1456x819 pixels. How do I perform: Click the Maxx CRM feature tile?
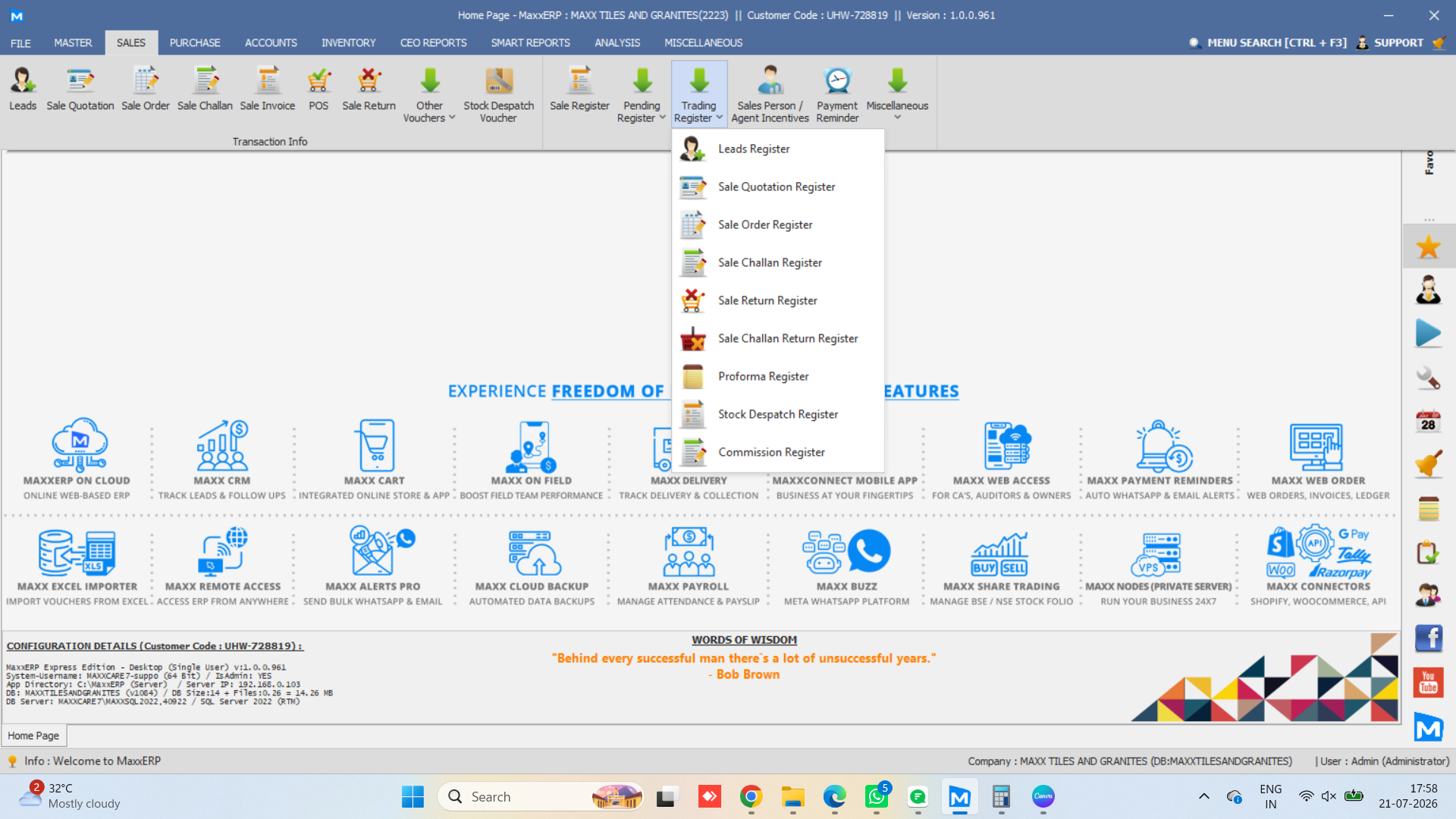coord(221,459)
